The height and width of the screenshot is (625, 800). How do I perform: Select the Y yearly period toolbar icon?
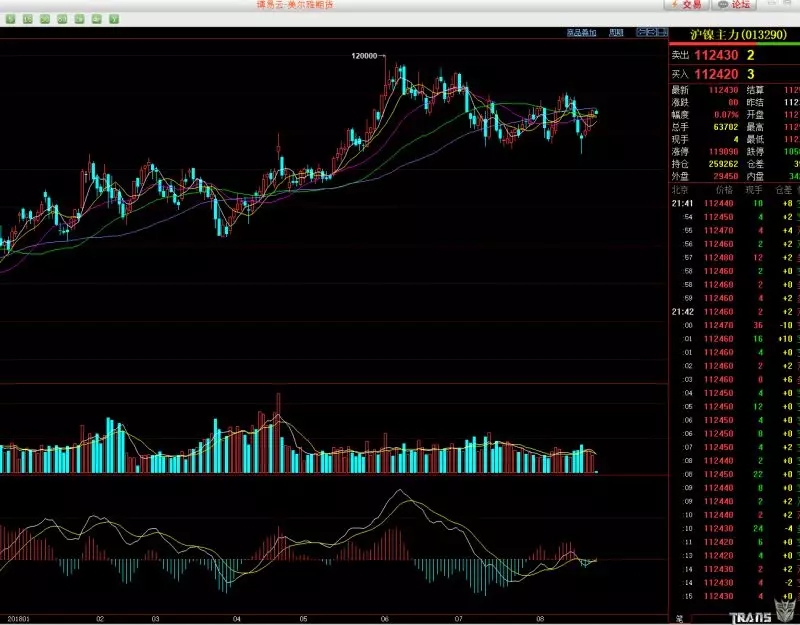coord(114,19)
